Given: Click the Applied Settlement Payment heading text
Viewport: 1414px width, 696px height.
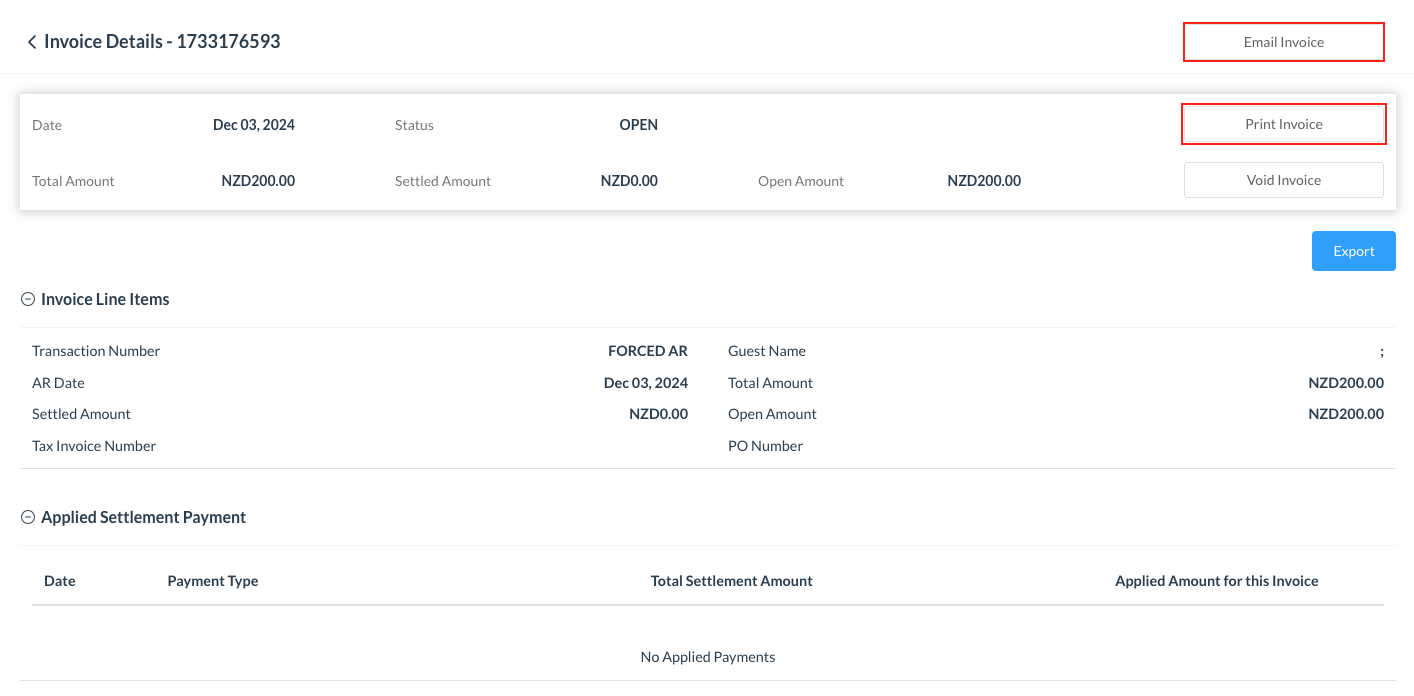Looking at the screenshot, I should [x=143, y=517].
